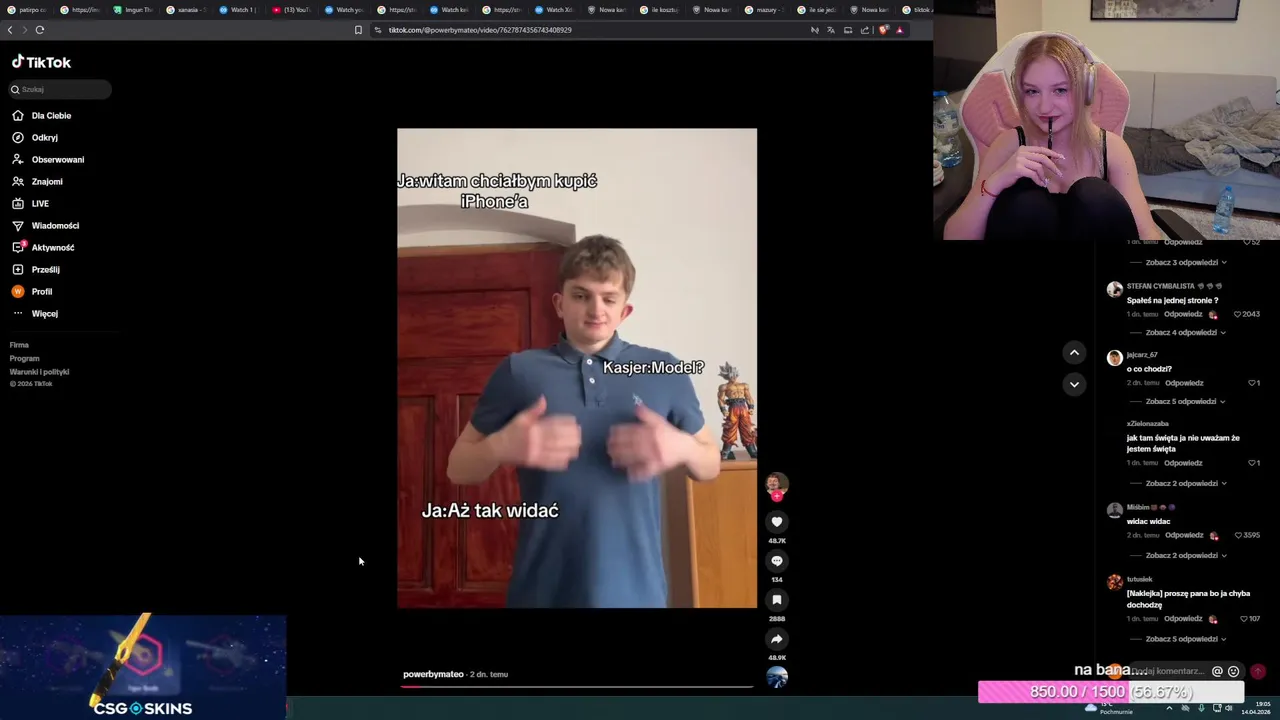Click the tiktok.com address bar URL
Image resolution: width=1280 pixels, height=720 pixels.
tap(480, 30)
